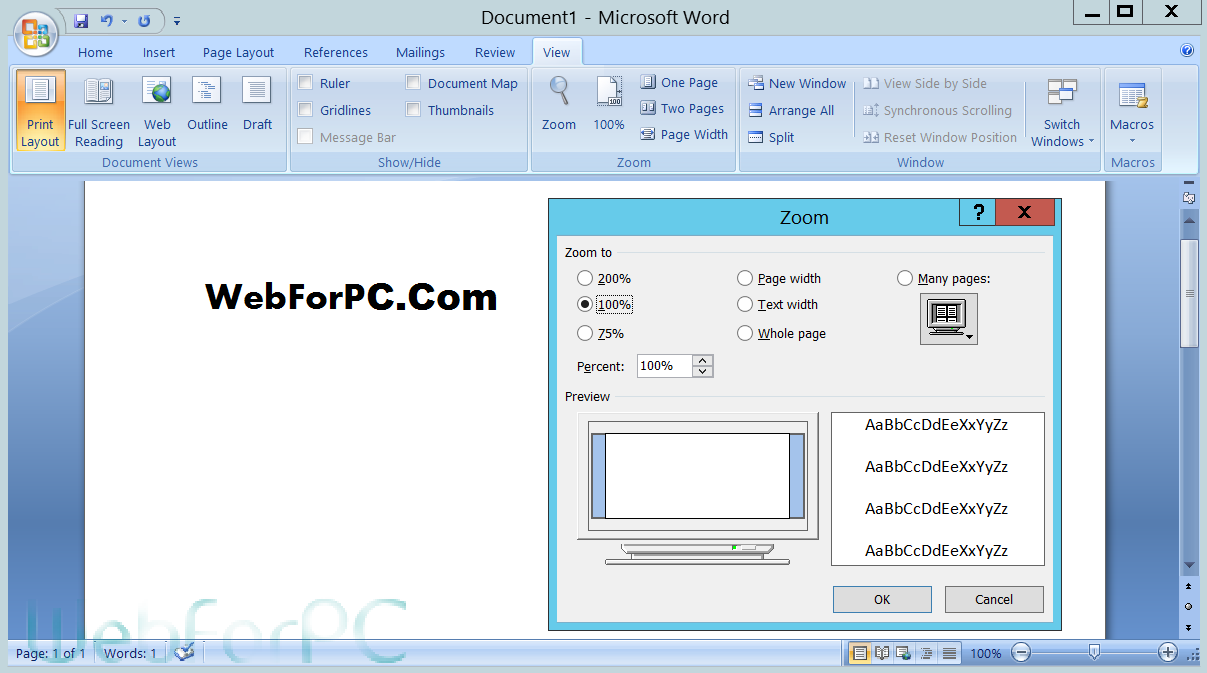Image resolution: width=1207 pixels, height=673 pixels.
Task: Select the 75% zoom radio button
Action: [x=585, y=333]
